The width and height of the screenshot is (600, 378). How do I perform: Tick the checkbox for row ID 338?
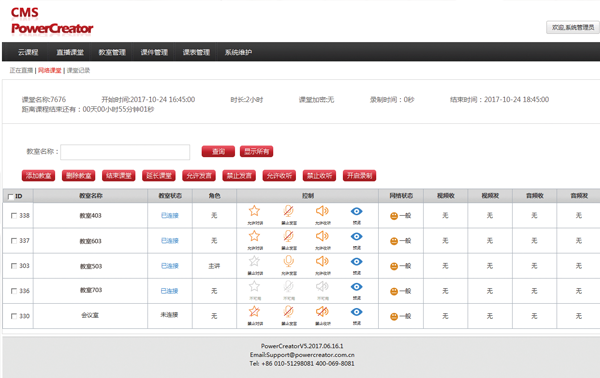pos(14,216)
